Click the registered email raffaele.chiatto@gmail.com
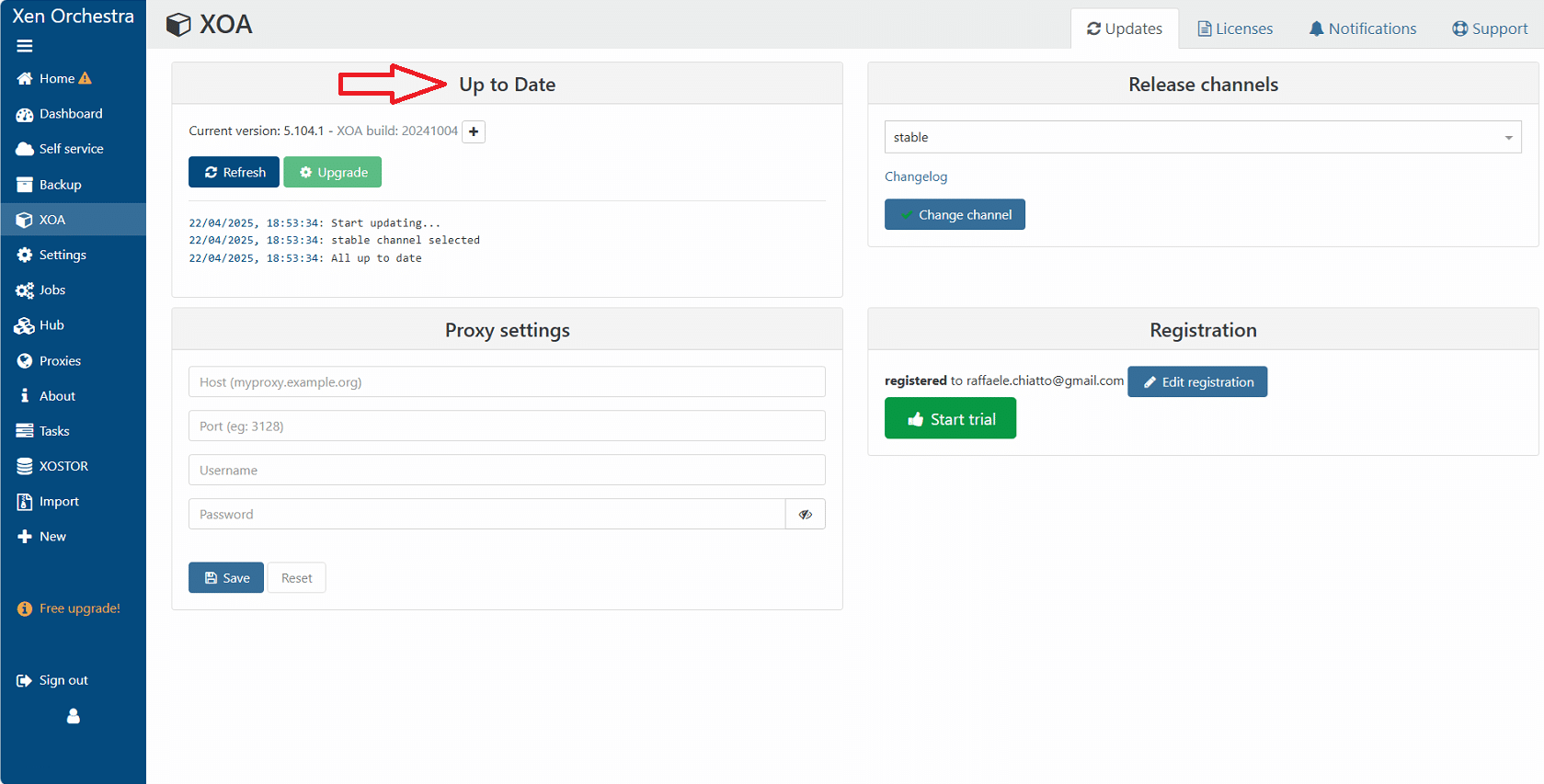 [x=1045, y=381]
